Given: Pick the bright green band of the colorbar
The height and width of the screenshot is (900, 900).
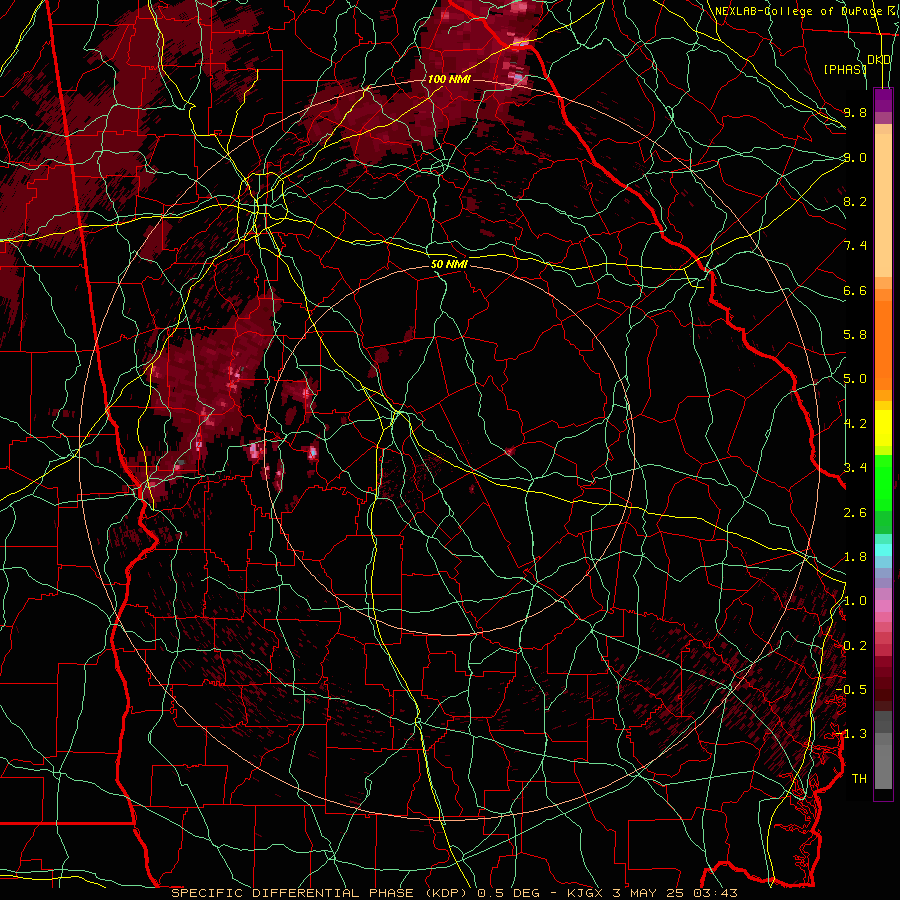Looking at the screenshot, I should tap(883, 482).
